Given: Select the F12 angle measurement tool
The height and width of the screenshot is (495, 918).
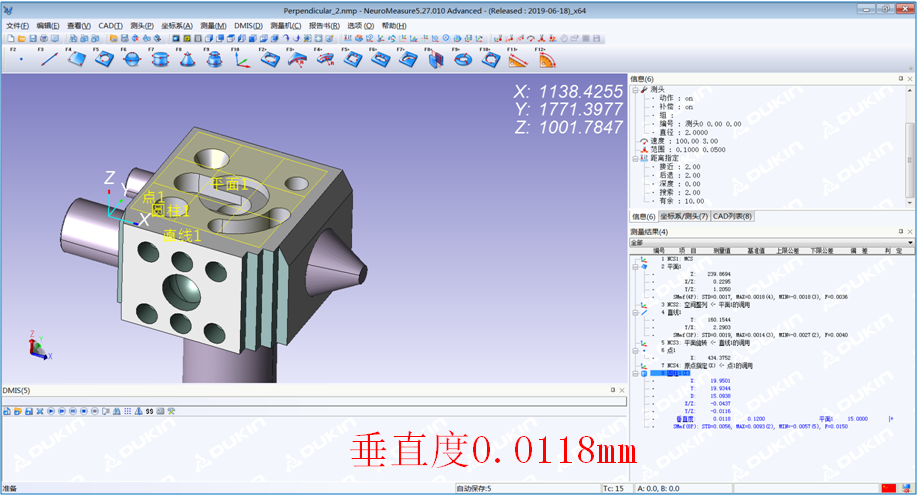Looking at the screenshot, I should point(546,60).
